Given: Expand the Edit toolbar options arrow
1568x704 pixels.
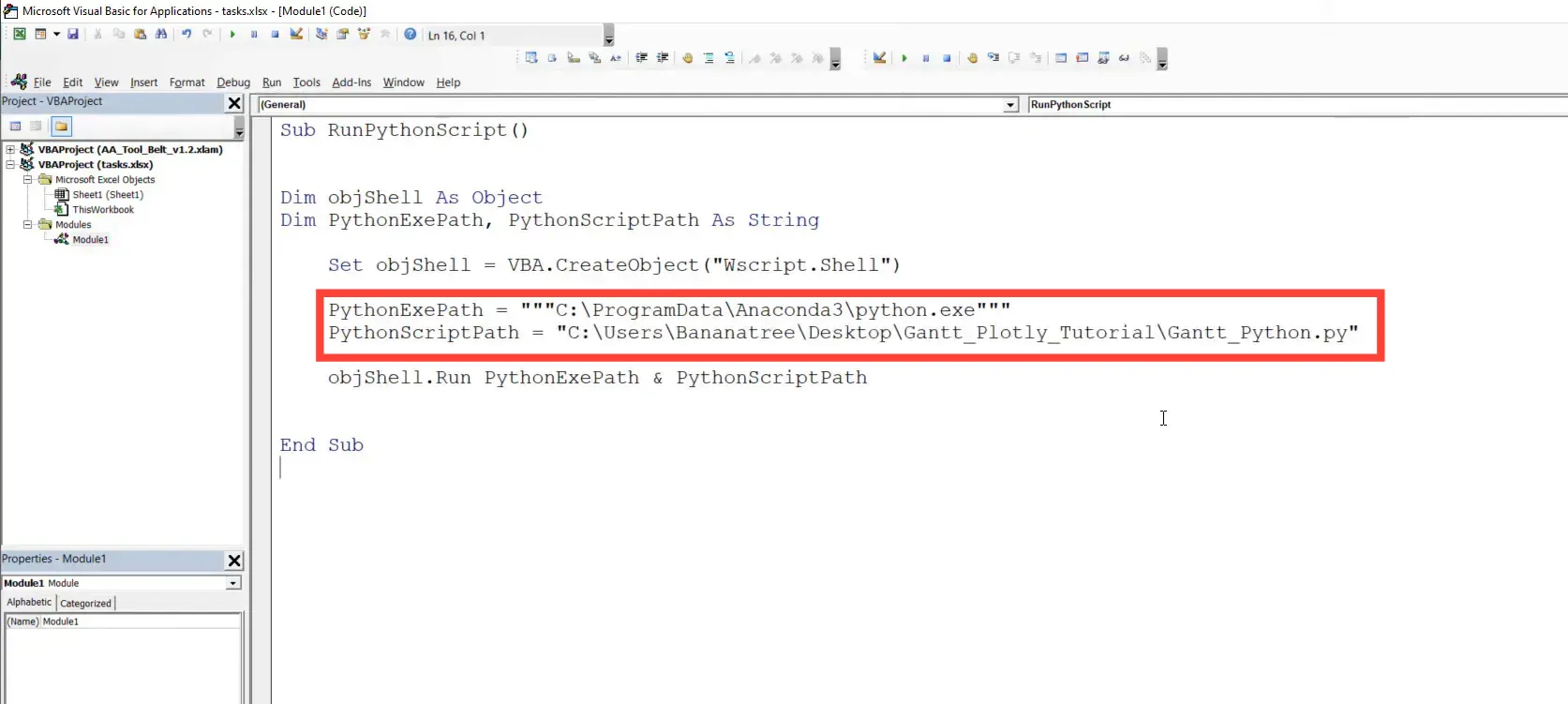Looking at the screenshot, I should 835,59.
